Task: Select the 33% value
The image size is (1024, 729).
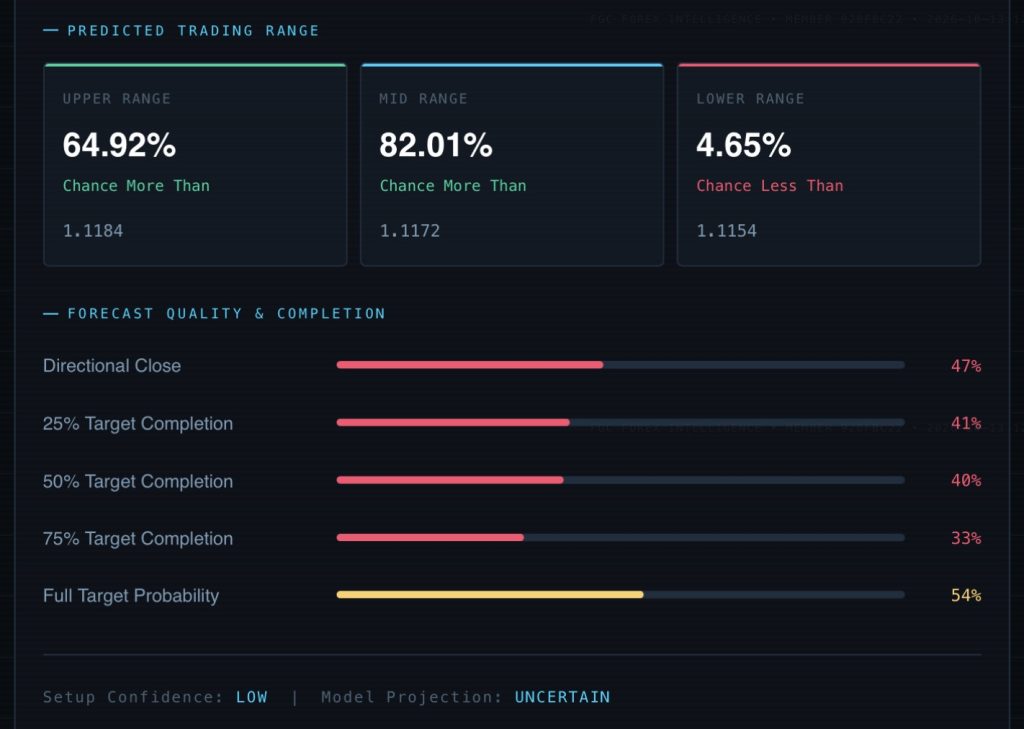Action: point(966,538)
